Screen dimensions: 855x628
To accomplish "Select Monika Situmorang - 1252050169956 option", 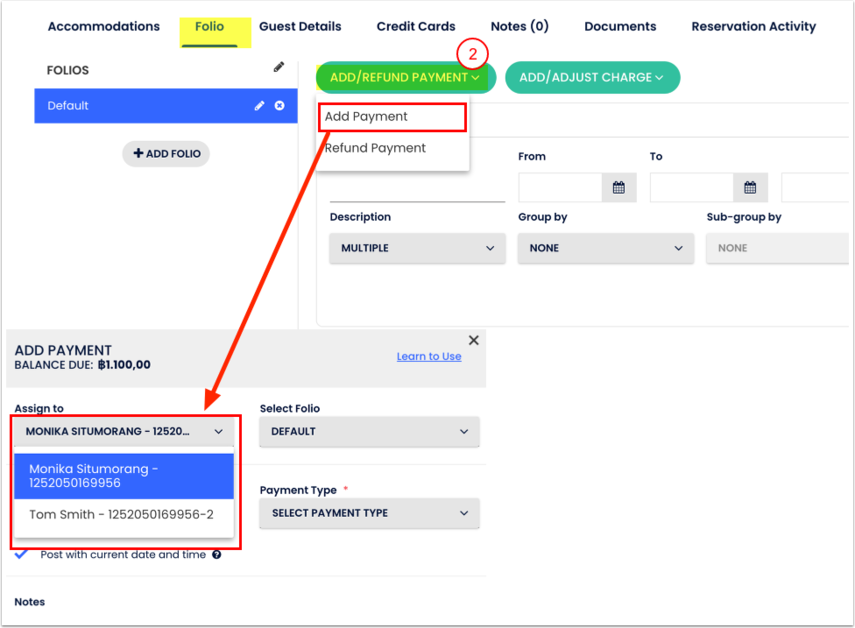I will [124, 476].
